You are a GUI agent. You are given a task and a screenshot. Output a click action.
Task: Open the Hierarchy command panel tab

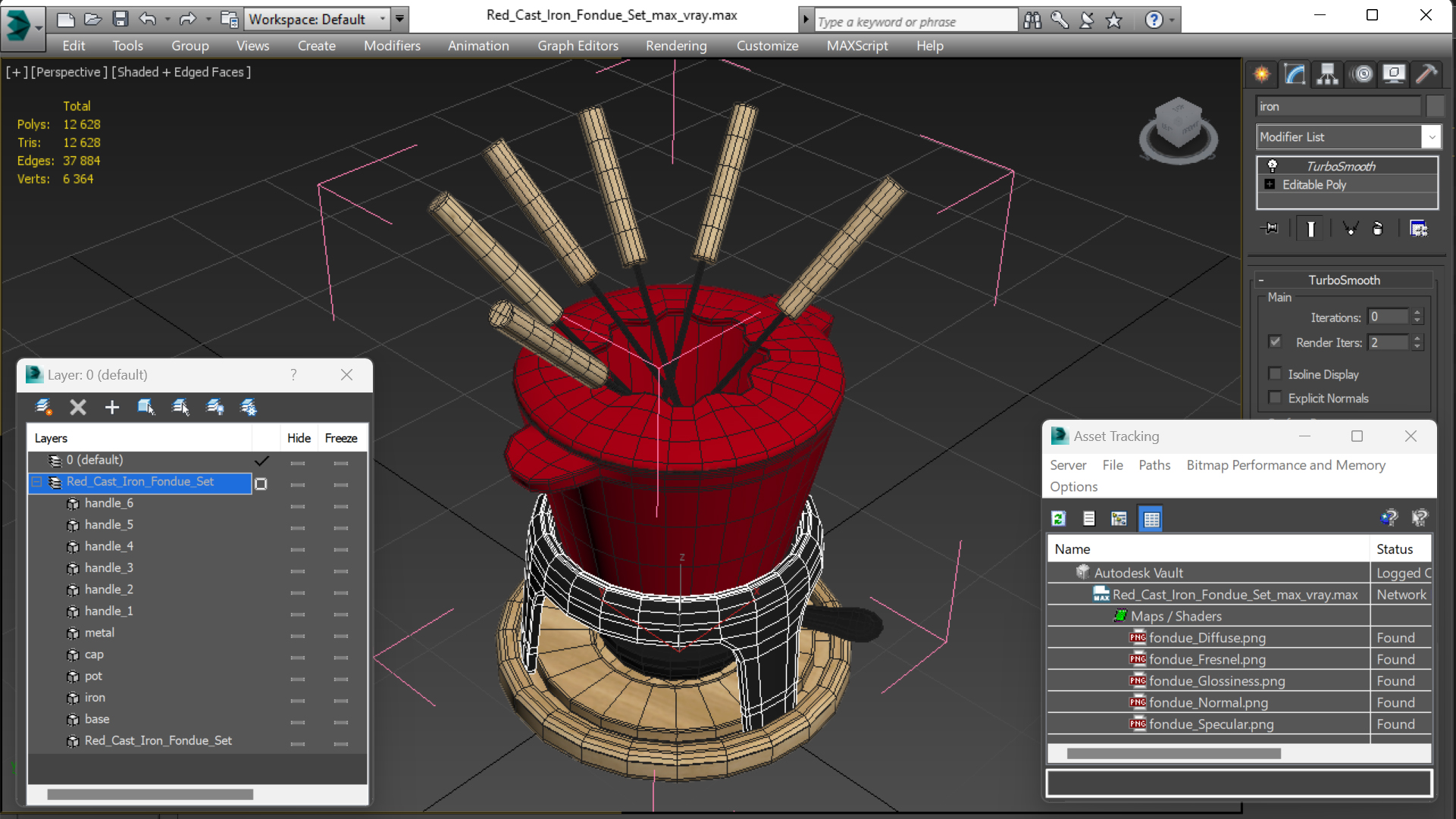pos(1327,73)
